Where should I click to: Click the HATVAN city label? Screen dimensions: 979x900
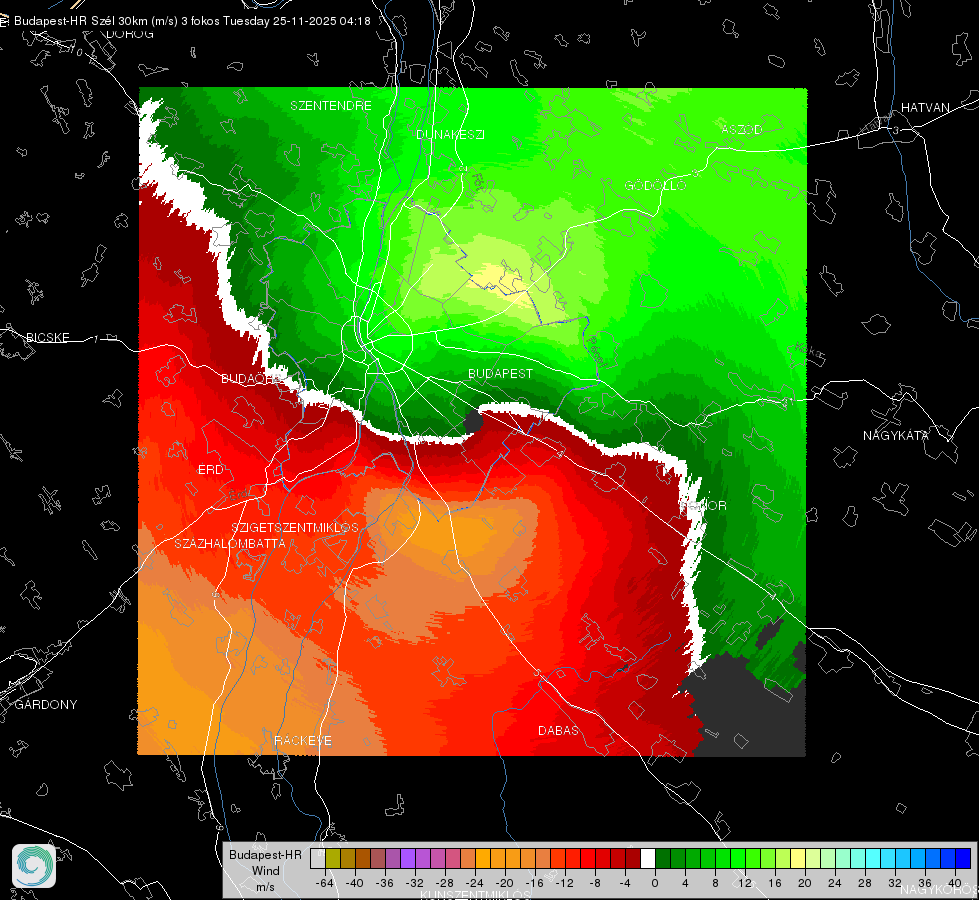tap(925, 107)
